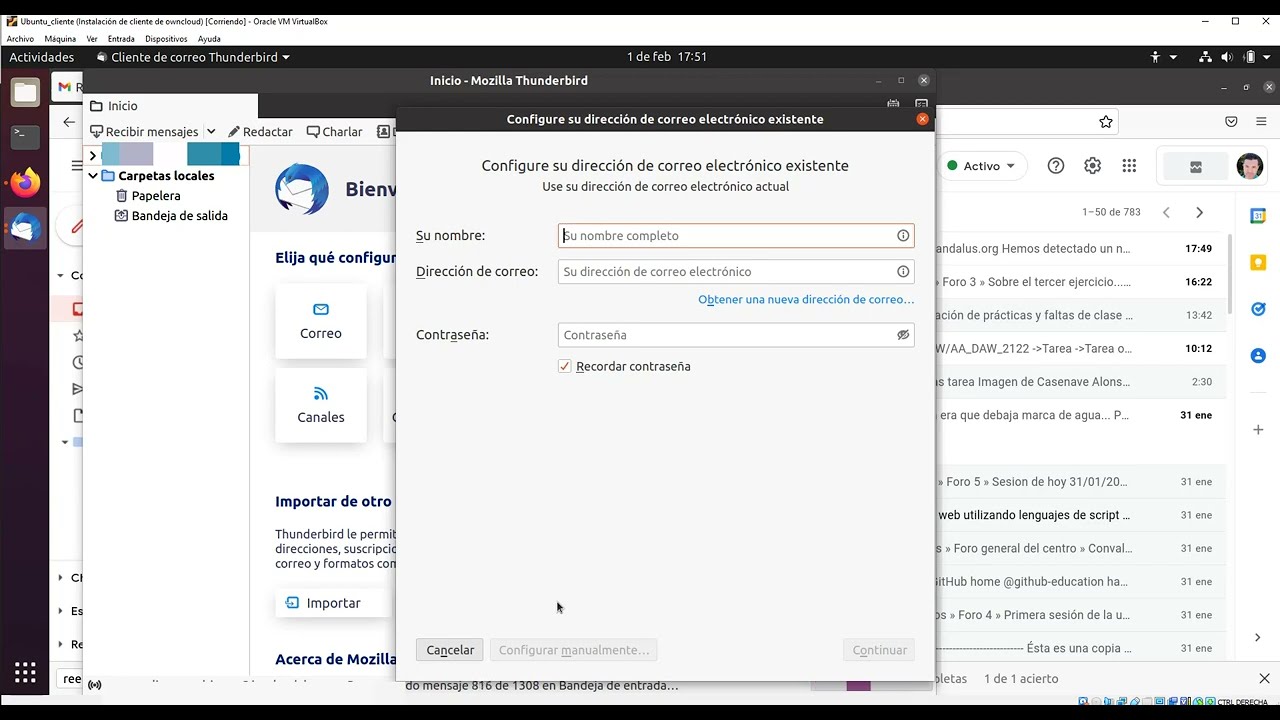This screenshot has height=720, width=1280.
Task: Open Cliente de correo Thunderbird app menu
Action: [193, 57]
